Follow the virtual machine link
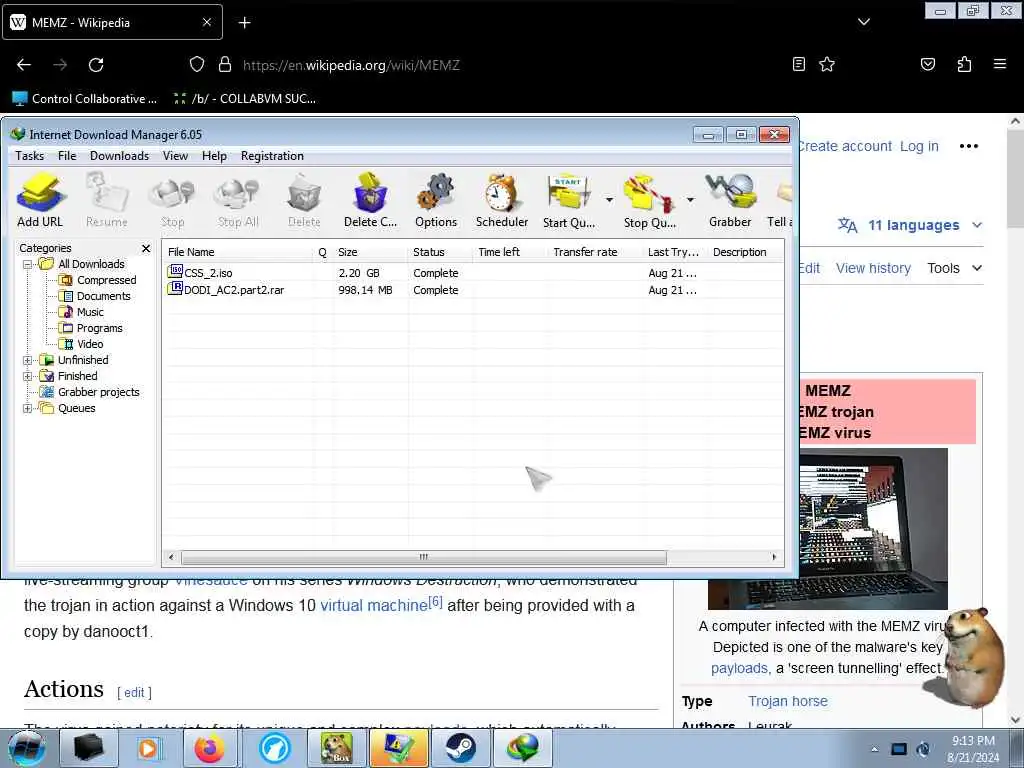Viewport: 1024px width, 768px height. [374, 605]
